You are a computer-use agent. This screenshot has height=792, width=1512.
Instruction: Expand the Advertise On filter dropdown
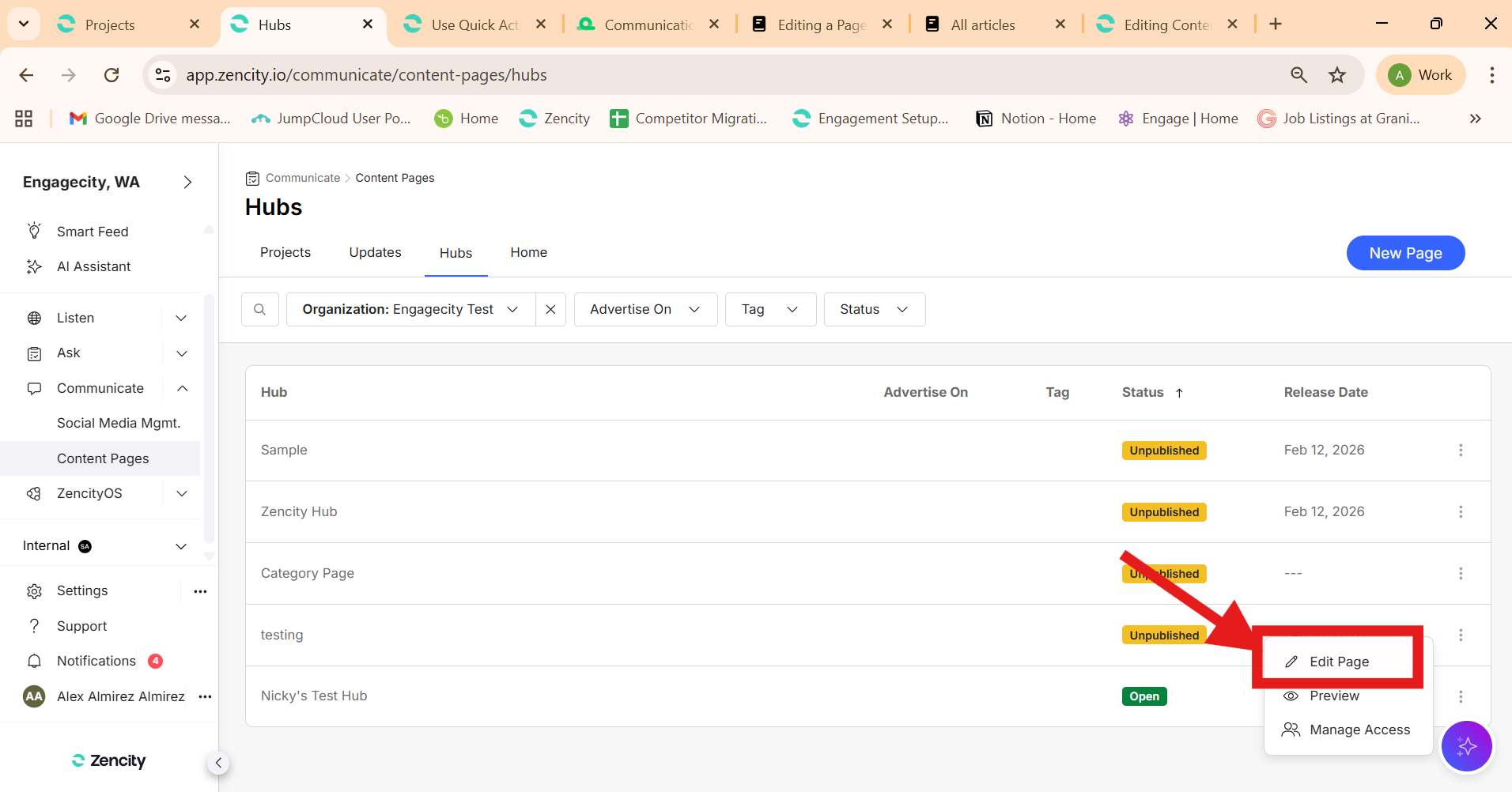645,310
